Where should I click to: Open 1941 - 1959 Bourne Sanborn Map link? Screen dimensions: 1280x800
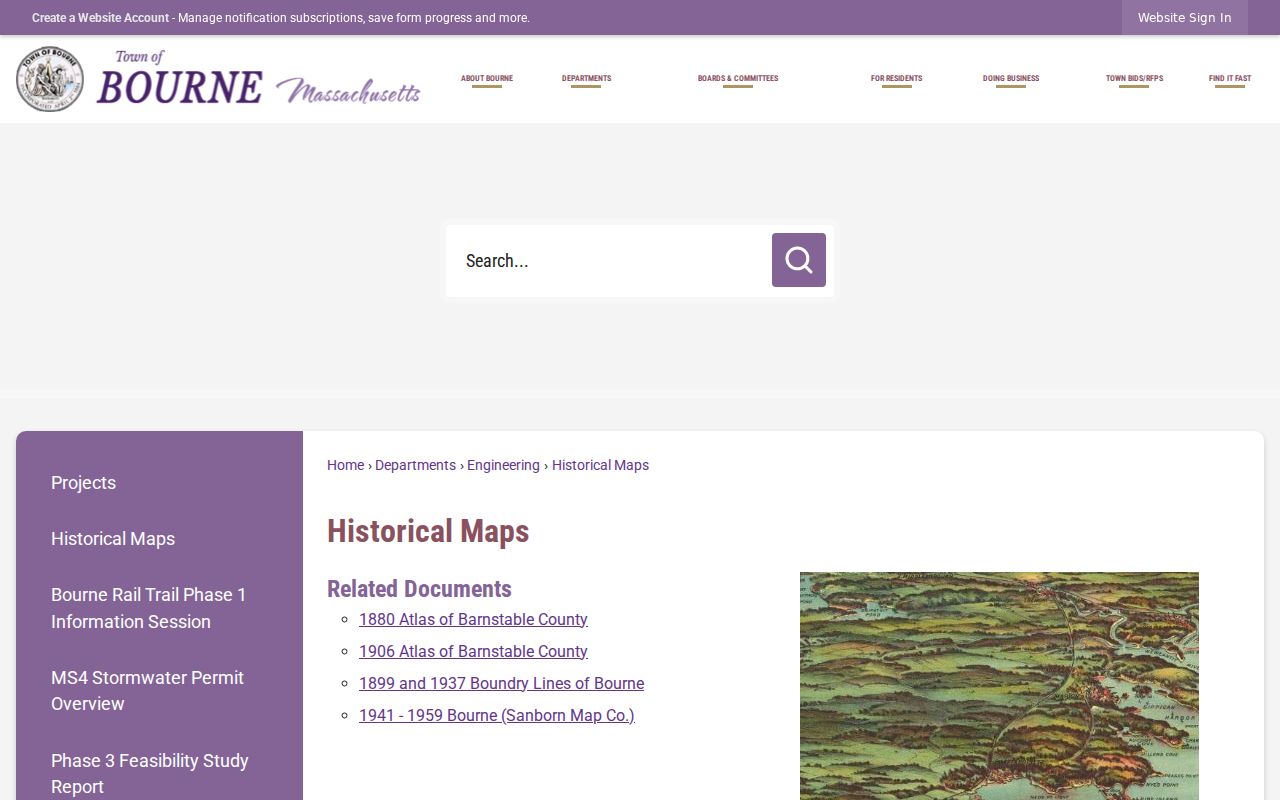point(497,715)
